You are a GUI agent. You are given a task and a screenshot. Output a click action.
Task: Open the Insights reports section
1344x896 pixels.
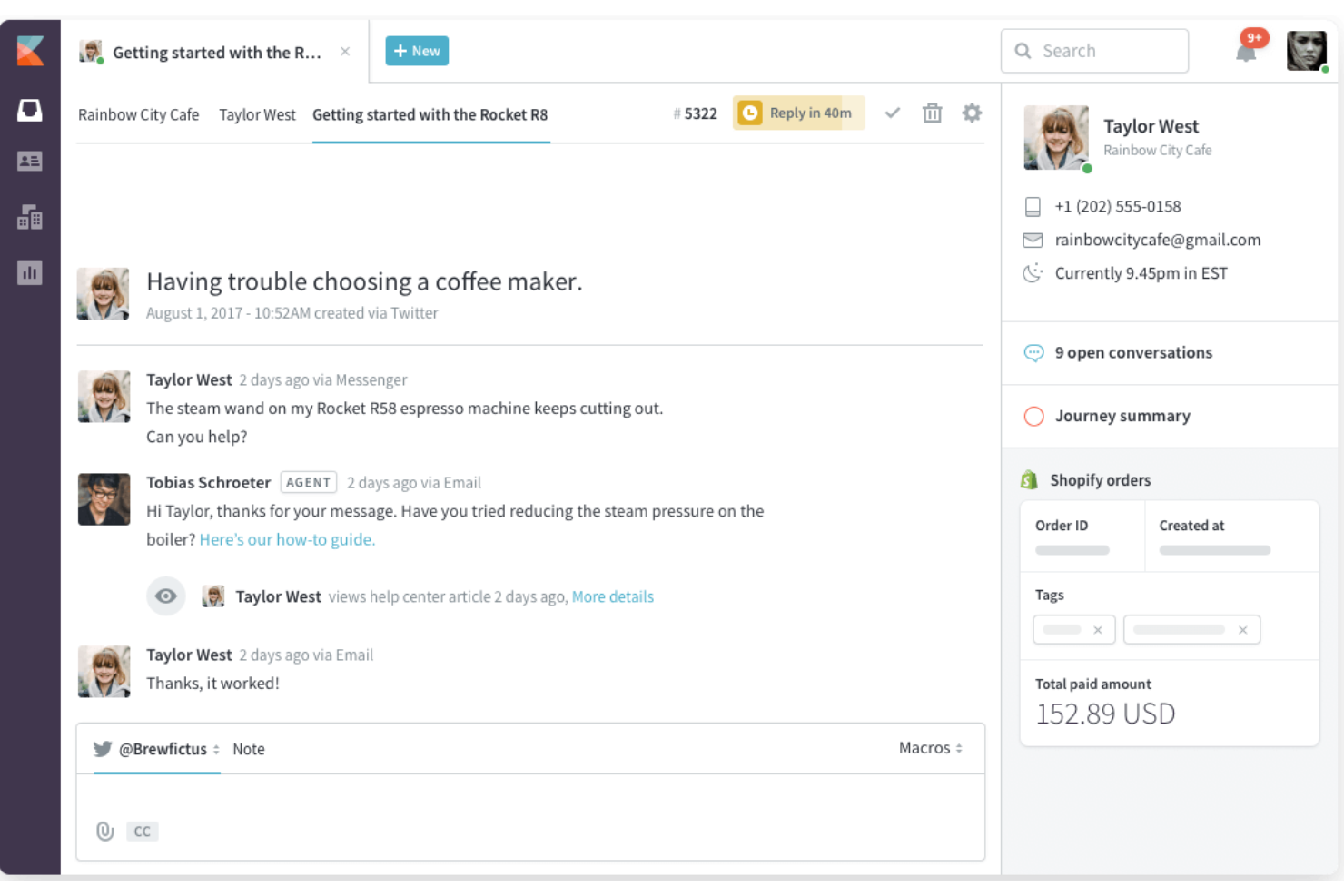point(30,272)
